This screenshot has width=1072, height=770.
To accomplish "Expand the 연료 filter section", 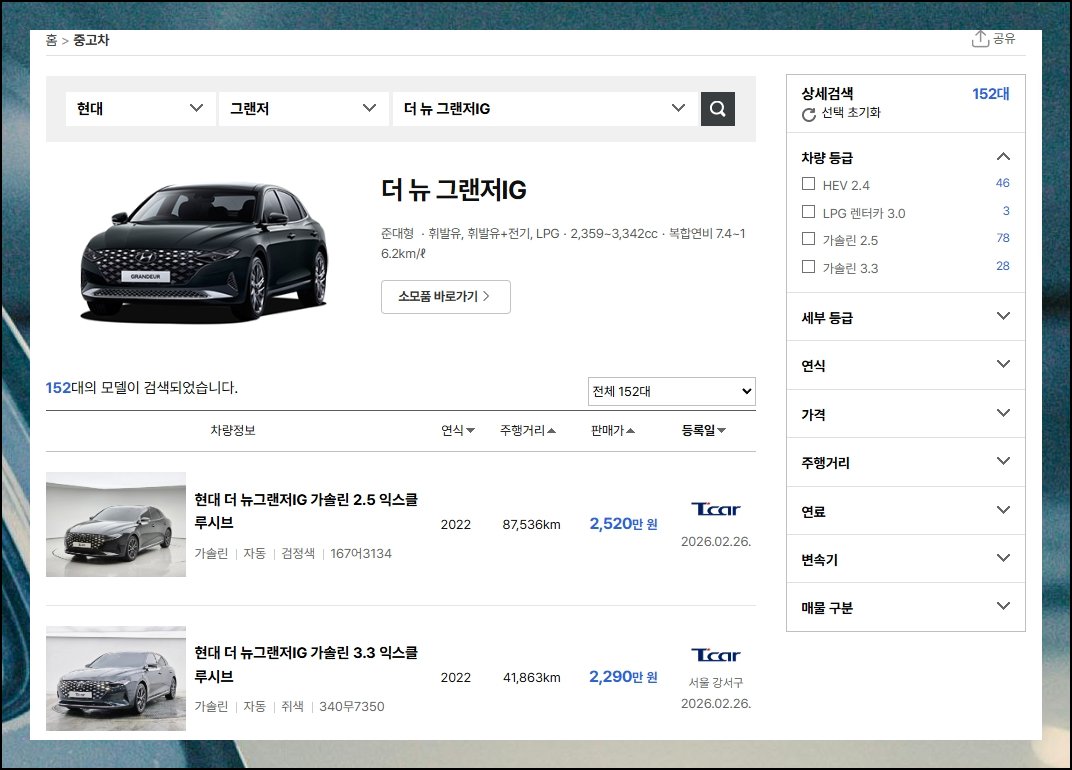I will (x=905, y=511).
